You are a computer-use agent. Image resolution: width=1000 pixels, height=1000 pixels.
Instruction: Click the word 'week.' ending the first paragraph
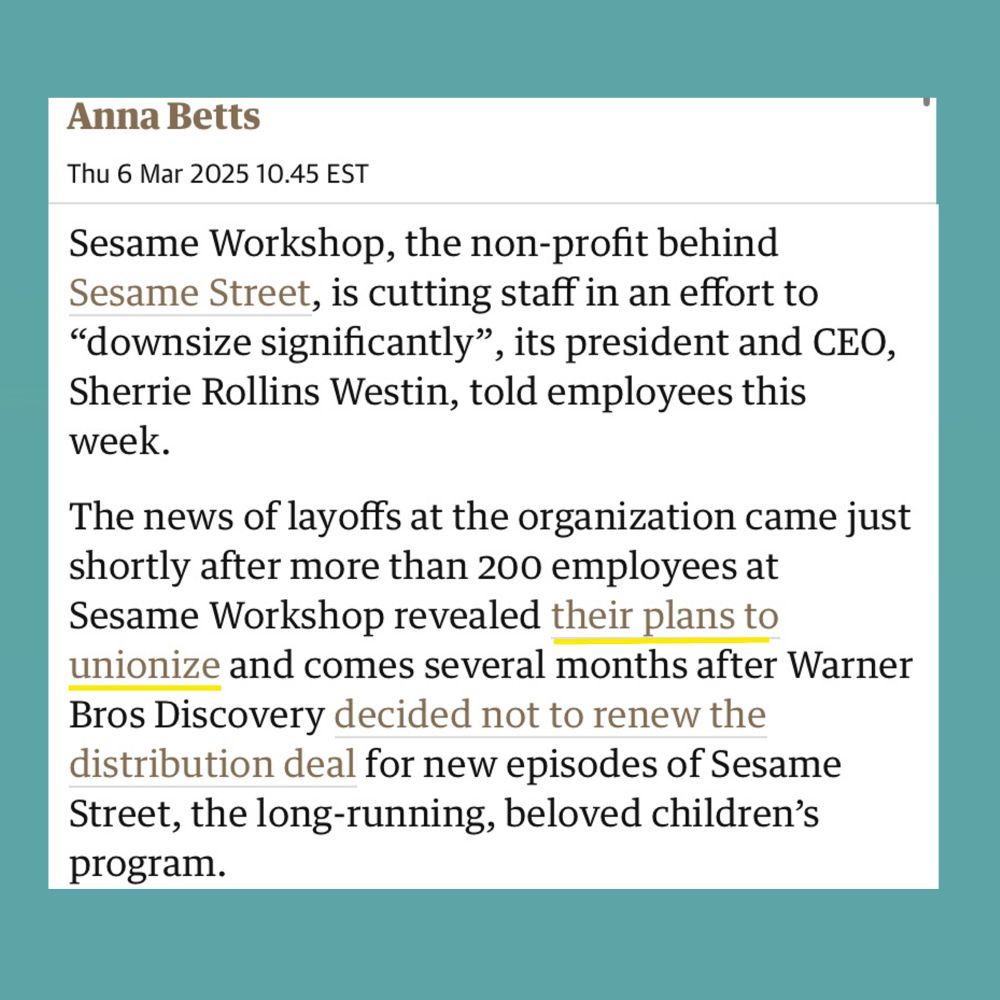120,442
